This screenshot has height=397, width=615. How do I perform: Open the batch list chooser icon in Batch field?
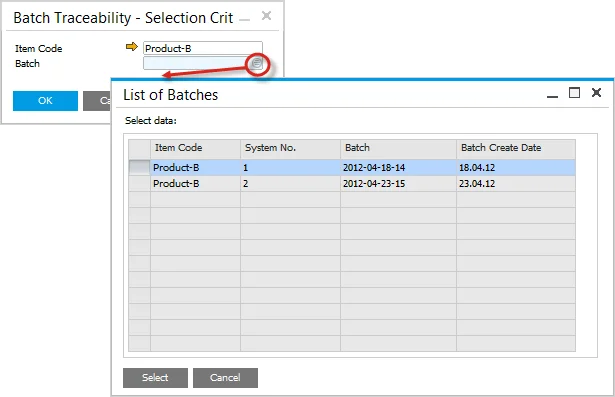257,63
